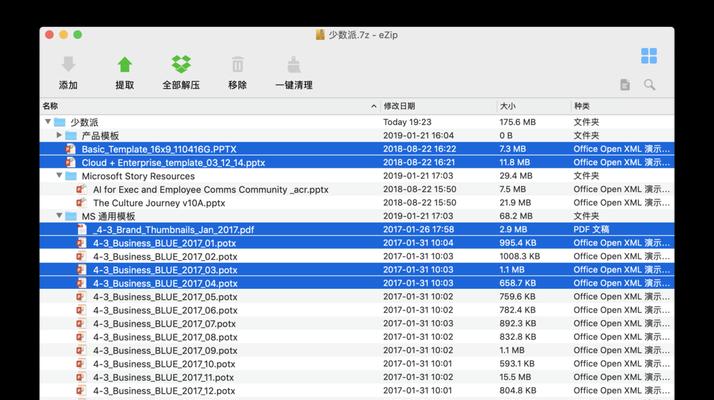This screenshot has height=400, width=714.
Task: Click the Brand_Thumbnails PDF file icon
Action: pyautogui.click(x=82, y=229)
